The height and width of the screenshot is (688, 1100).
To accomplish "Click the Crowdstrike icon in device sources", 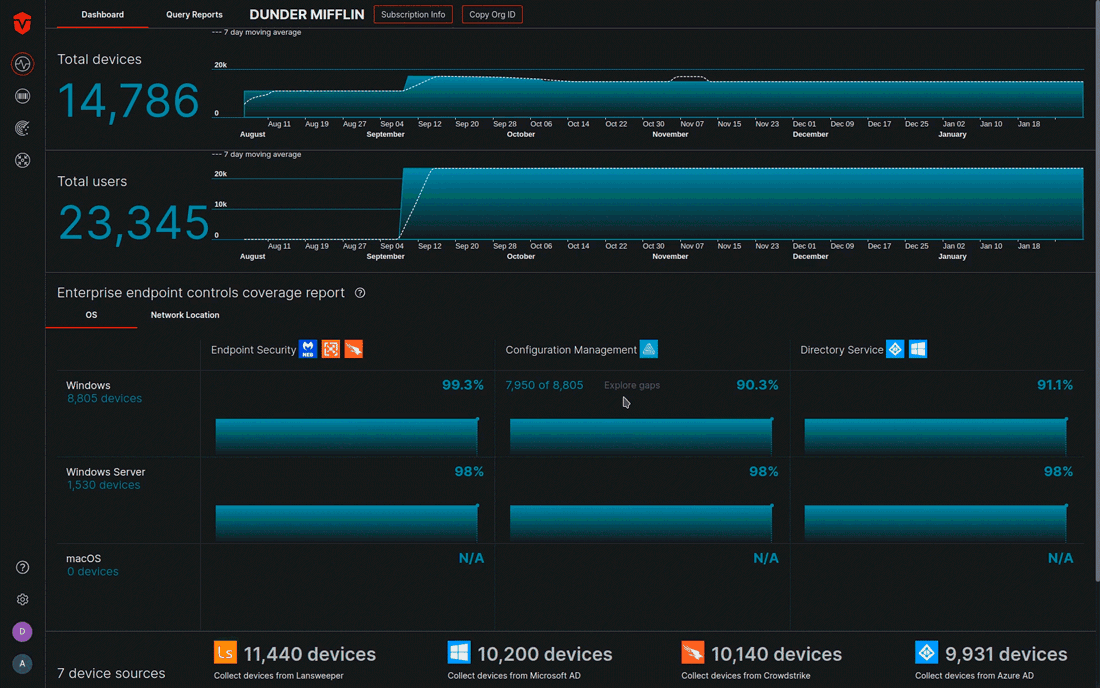I will tap(692, 652).
